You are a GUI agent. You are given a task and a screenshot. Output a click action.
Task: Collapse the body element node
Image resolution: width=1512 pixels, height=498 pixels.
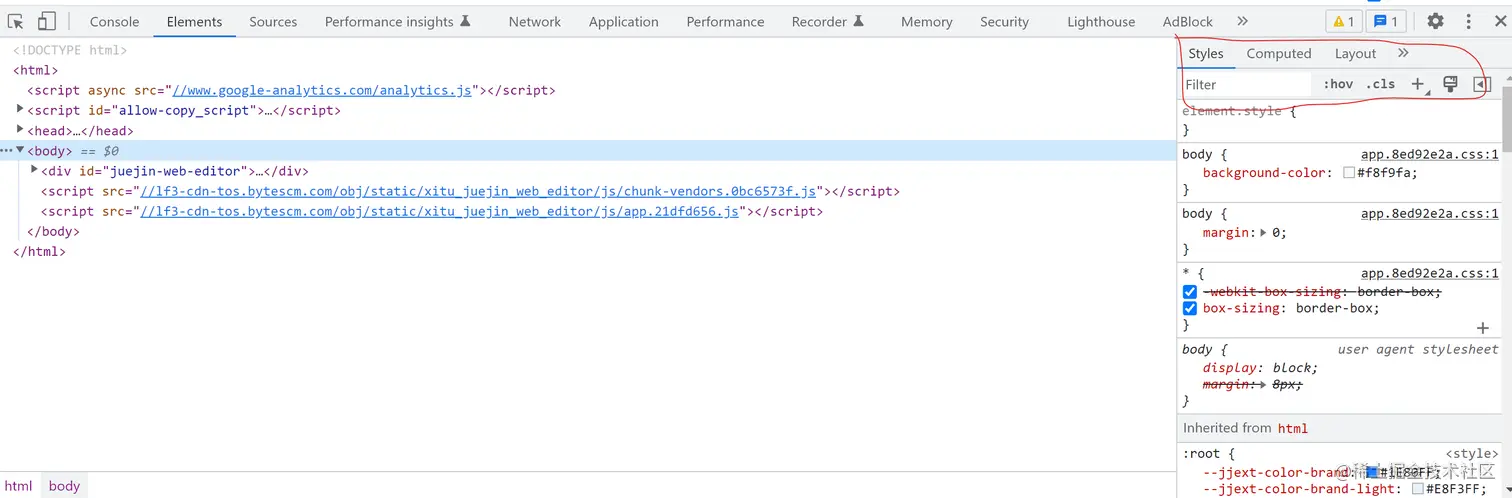(x=20, y=150)
